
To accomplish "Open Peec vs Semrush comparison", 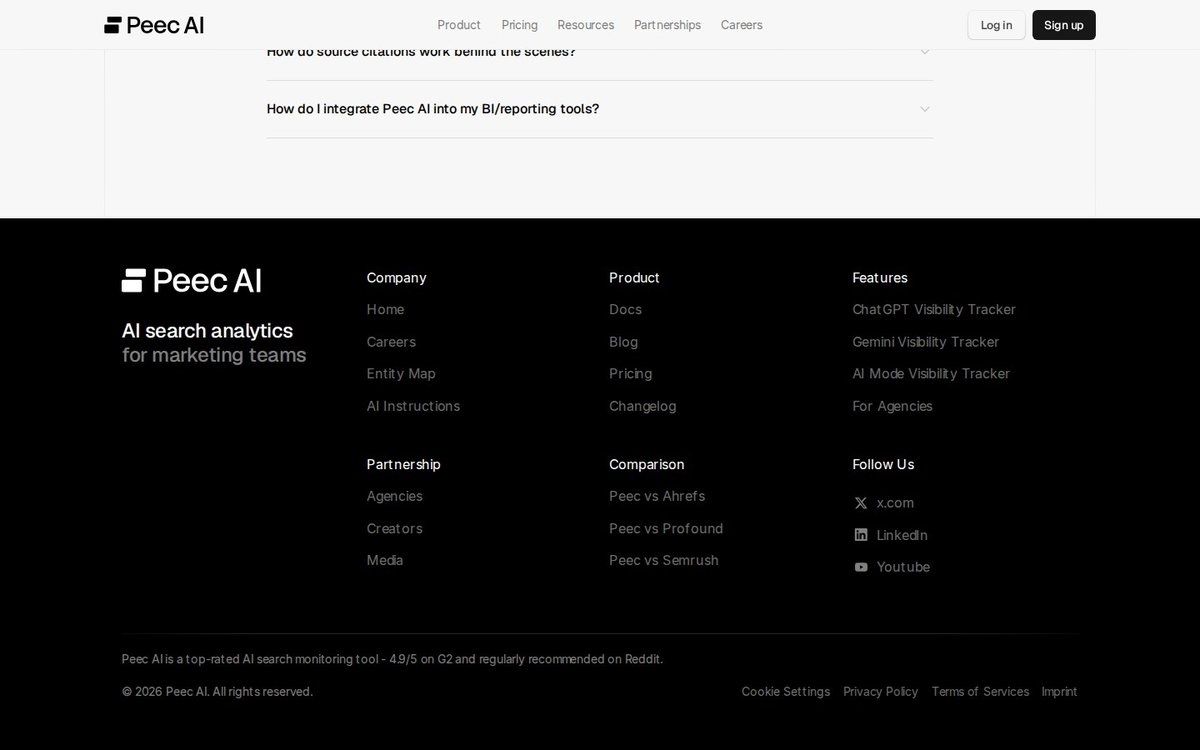I will pos(664,560).
